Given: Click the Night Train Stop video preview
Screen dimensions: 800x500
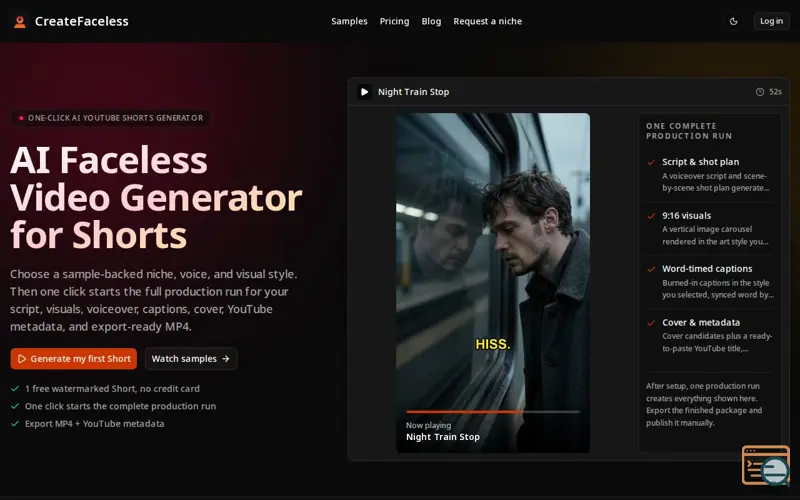Looking at the screenshot, I should (493, 283).
